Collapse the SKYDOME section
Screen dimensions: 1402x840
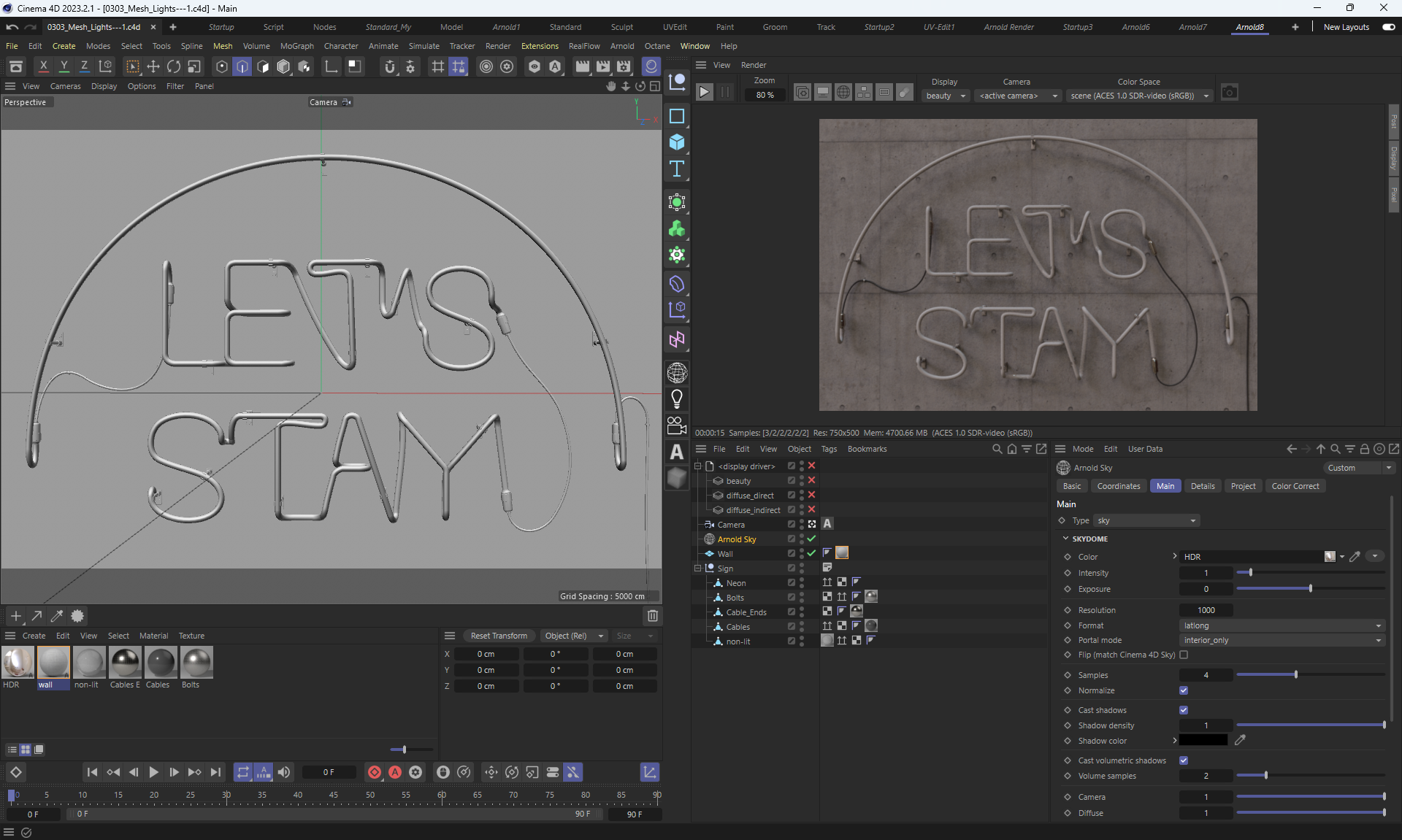(x=1065, y=539)
